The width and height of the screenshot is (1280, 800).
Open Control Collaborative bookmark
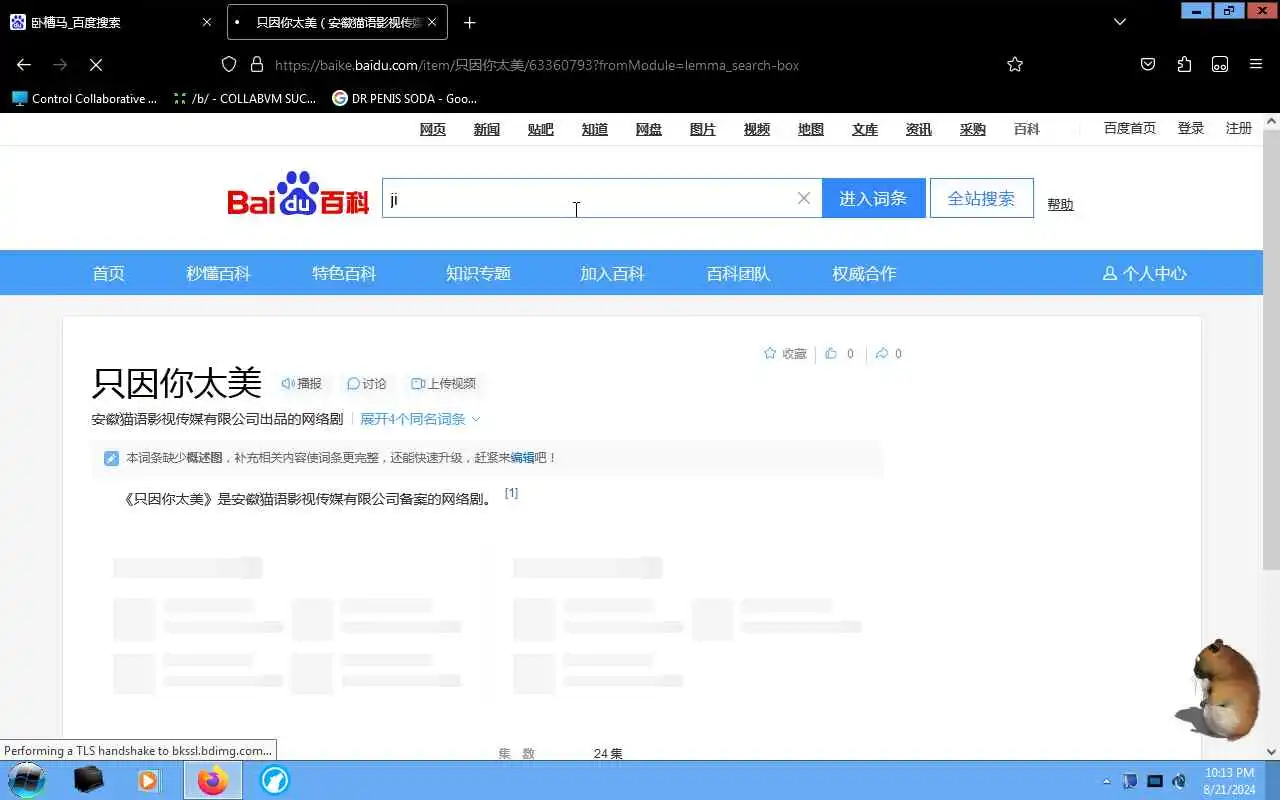click(x=85, y=98)
